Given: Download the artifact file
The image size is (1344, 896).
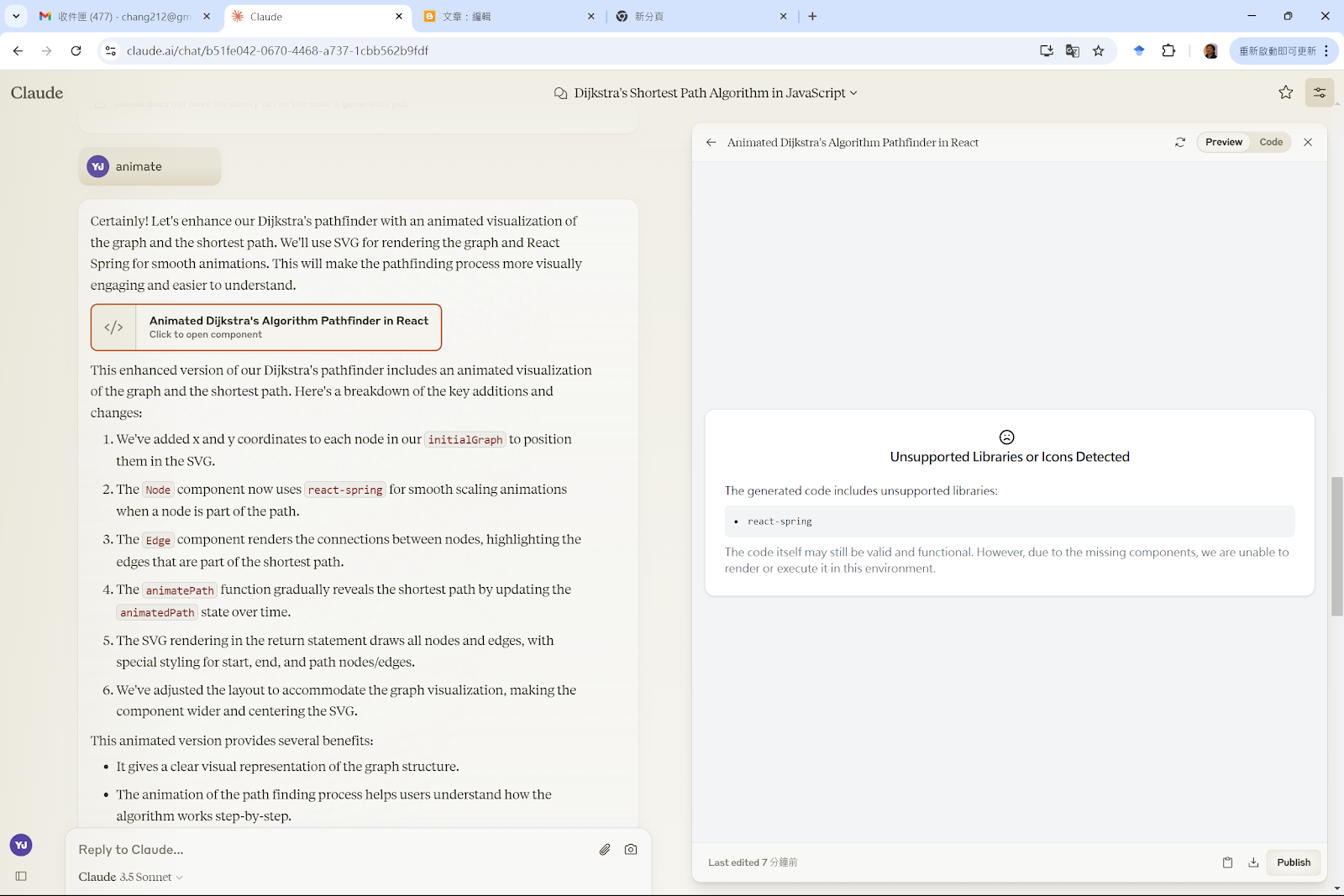Looking at the screenshot, I should tap(1253, 862).
